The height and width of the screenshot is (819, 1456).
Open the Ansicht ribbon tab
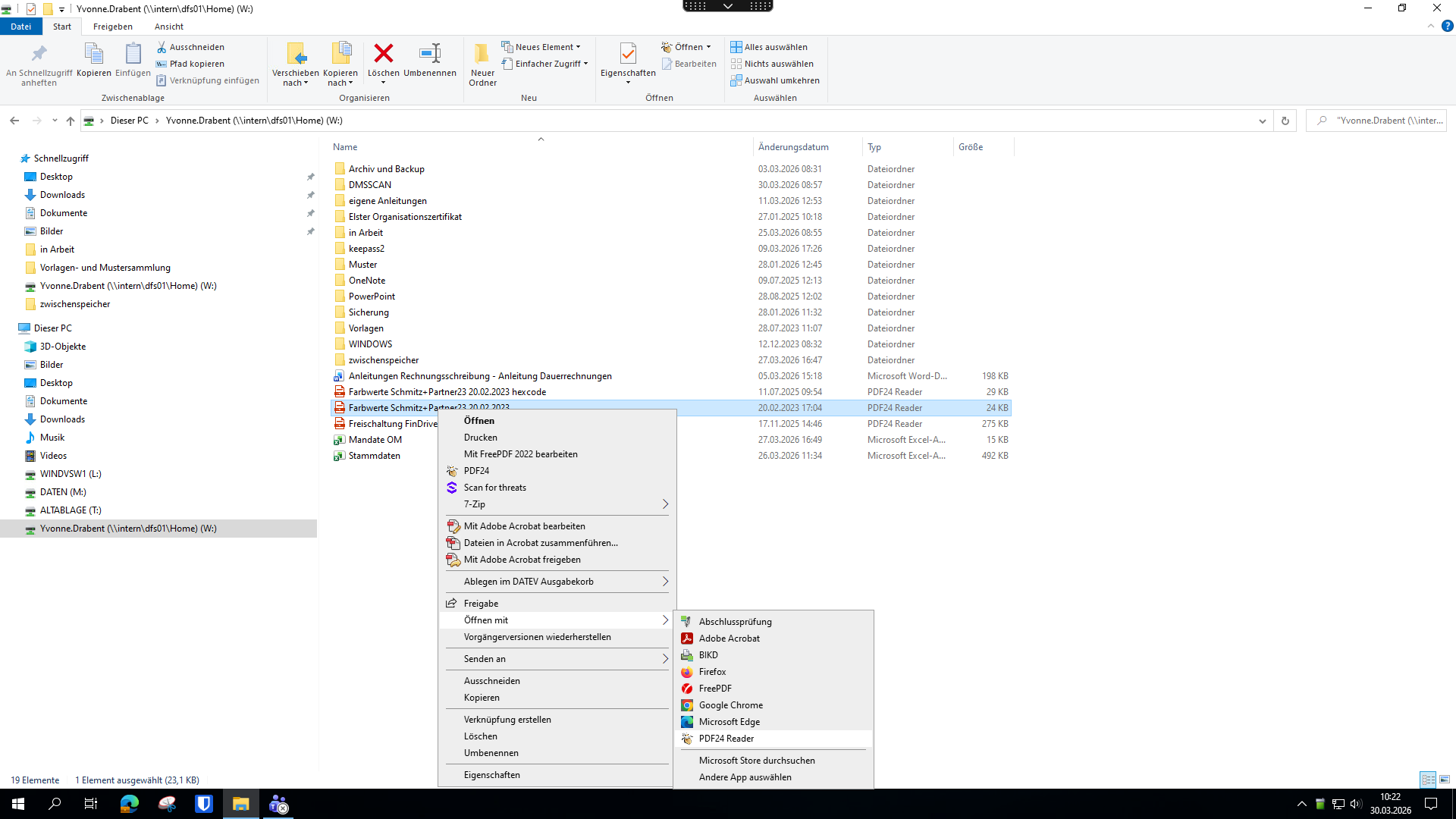169,27
